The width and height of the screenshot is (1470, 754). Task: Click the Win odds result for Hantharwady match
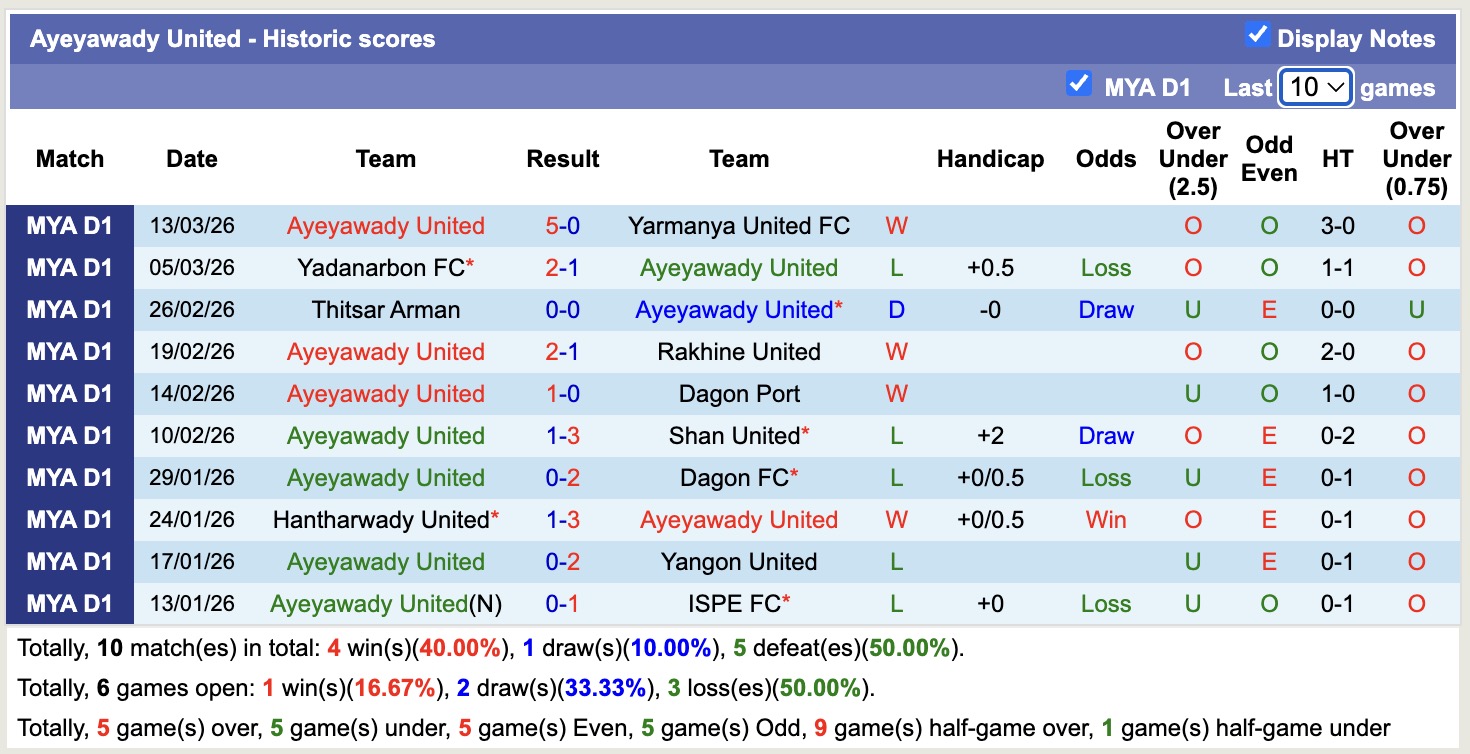[1106, 519]
